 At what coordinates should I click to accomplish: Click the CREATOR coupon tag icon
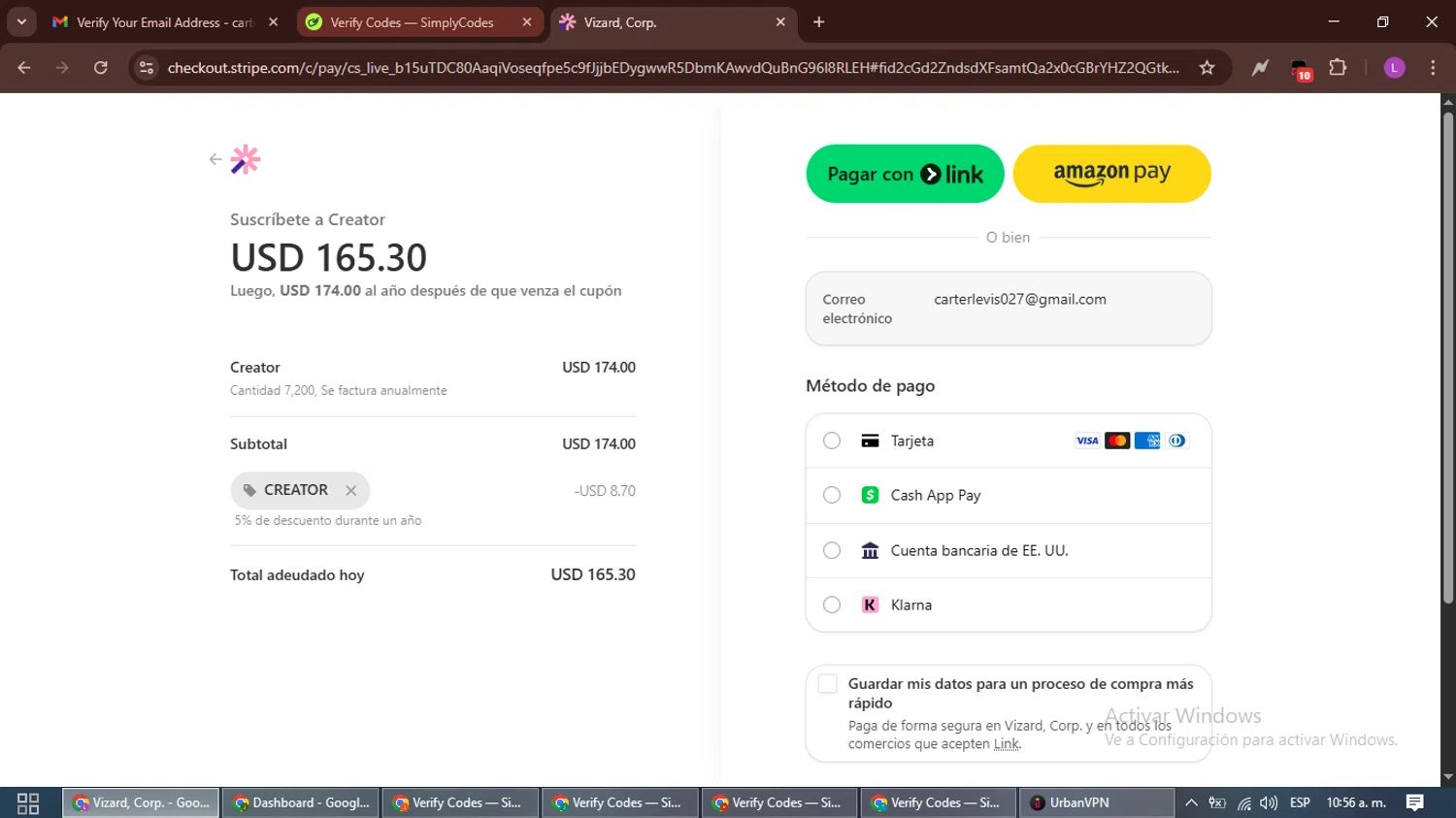249,490
